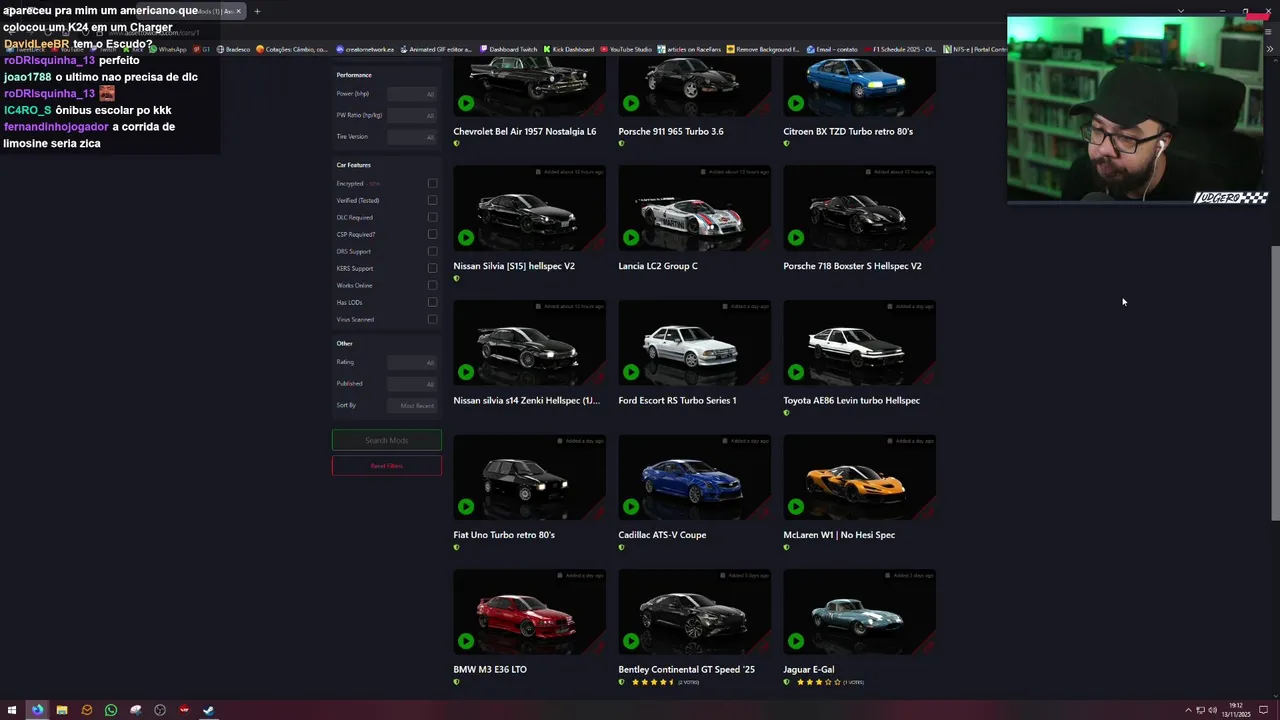
Task: Open Ford Escort RS Turbo Series 1 link
Action: tap(677, 400)
